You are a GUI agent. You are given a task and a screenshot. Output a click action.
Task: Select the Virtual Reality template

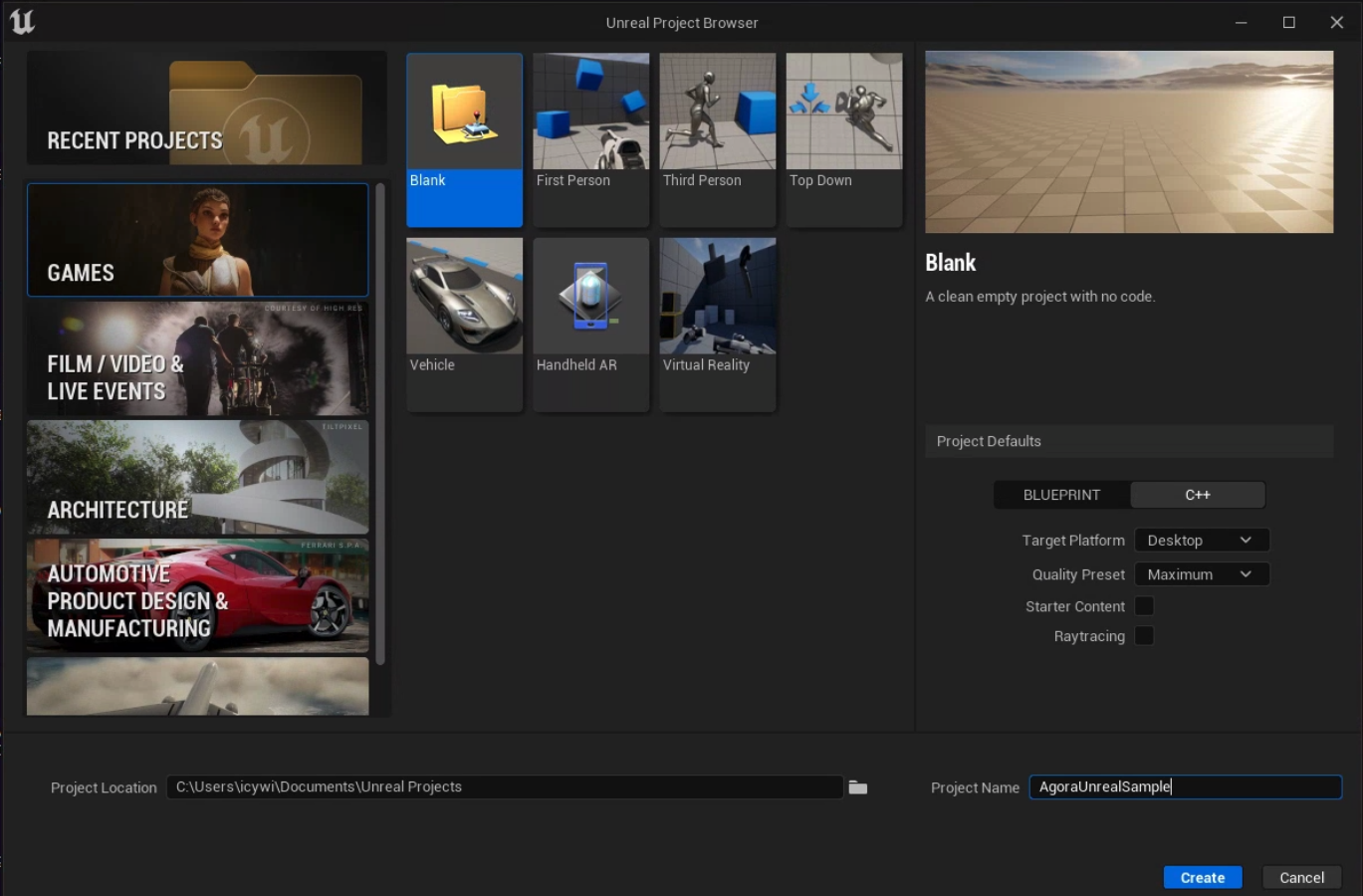[x=717, y=325]
